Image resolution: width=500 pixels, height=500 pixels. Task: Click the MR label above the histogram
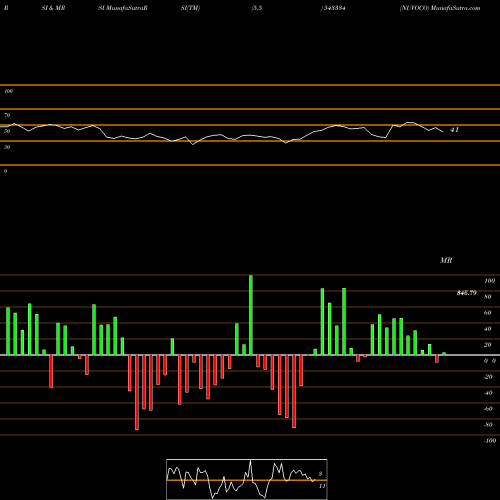[446, 260]
